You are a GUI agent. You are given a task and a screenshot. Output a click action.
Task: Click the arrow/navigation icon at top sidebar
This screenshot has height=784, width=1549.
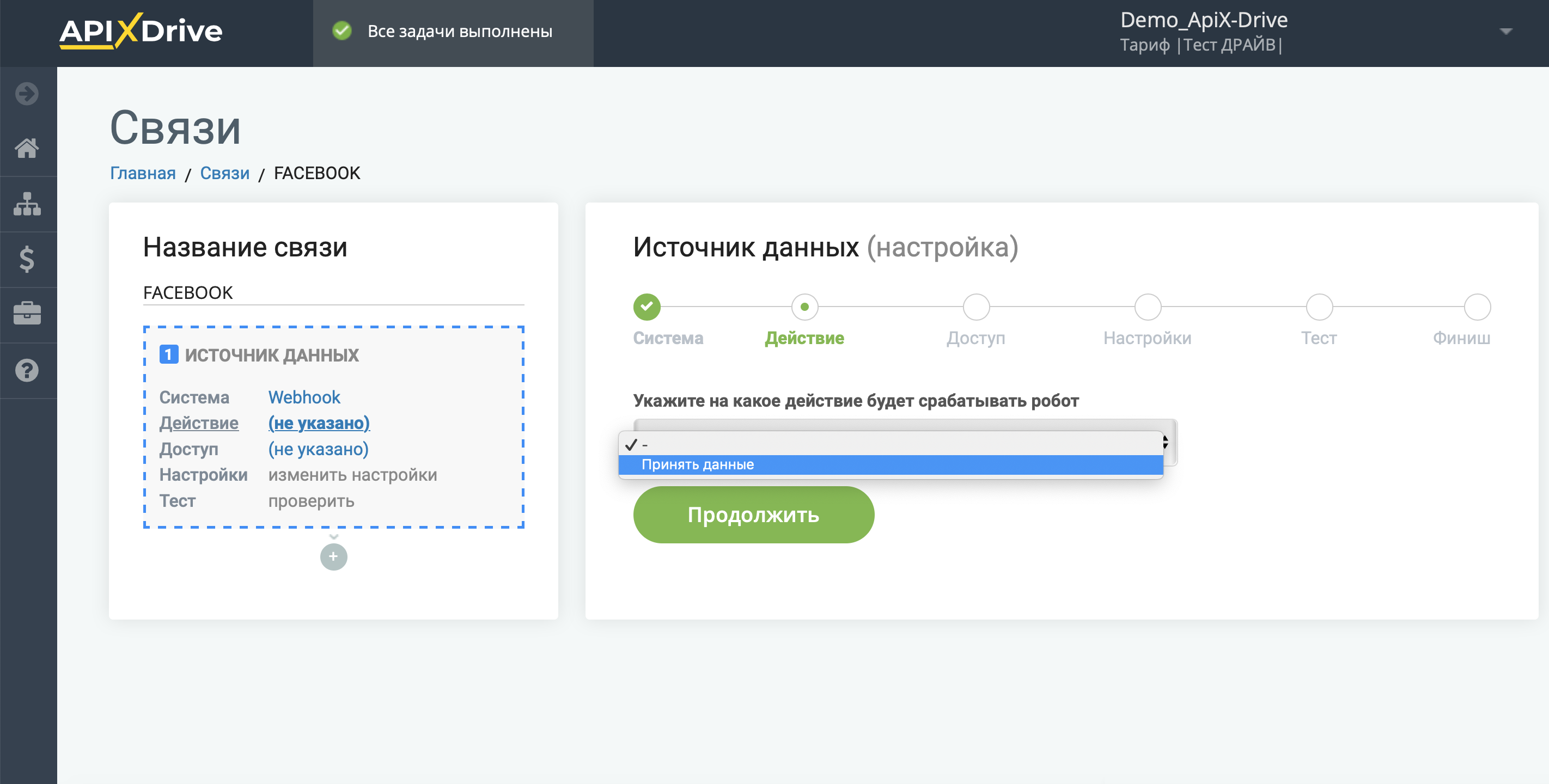(28, 93)
